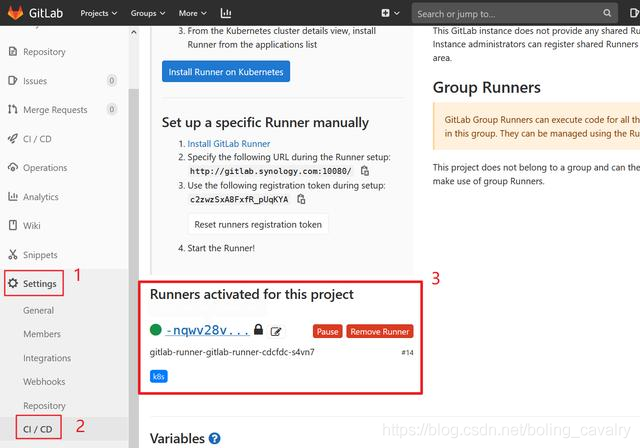Screen dimensions: 640x448
Task: Click Install Runner on Kubernetes button
Action: click(x=226, y=72)
